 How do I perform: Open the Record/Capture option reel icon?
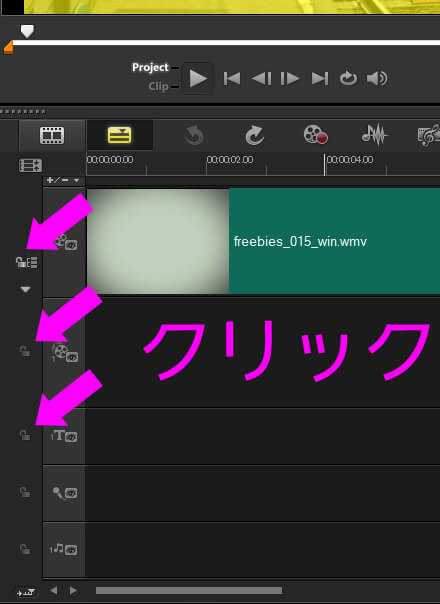(x=315, y=135)
